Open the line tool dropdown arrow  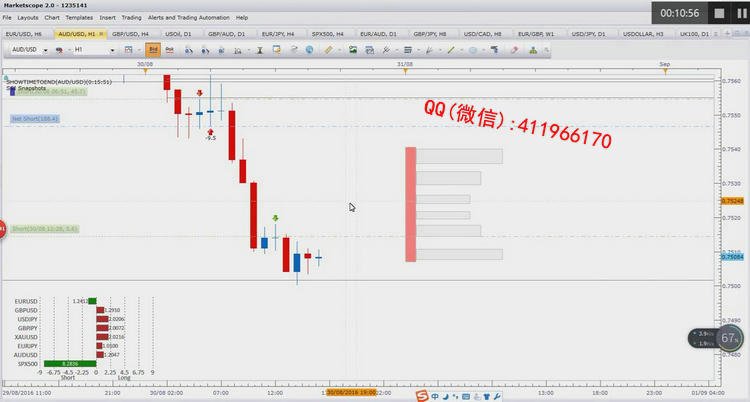pos(462,50)
